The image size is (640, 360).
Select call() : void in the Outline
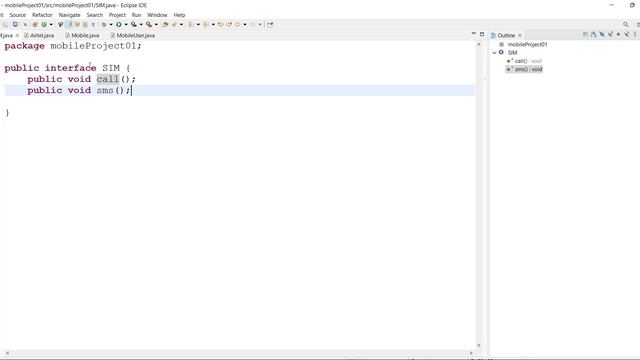[x=528, y=61]
